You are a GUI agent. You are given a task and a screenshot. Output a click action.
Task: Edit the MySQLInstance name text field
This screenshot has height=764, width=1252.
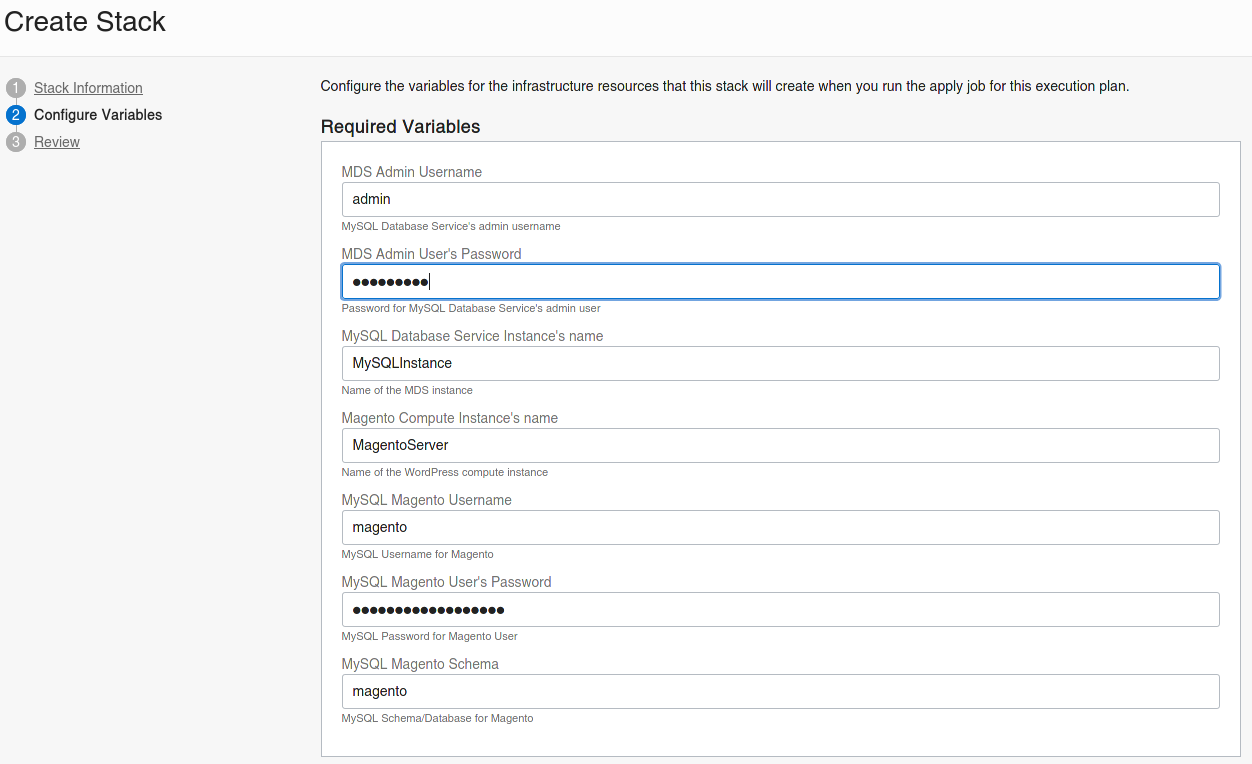[780, 363]
